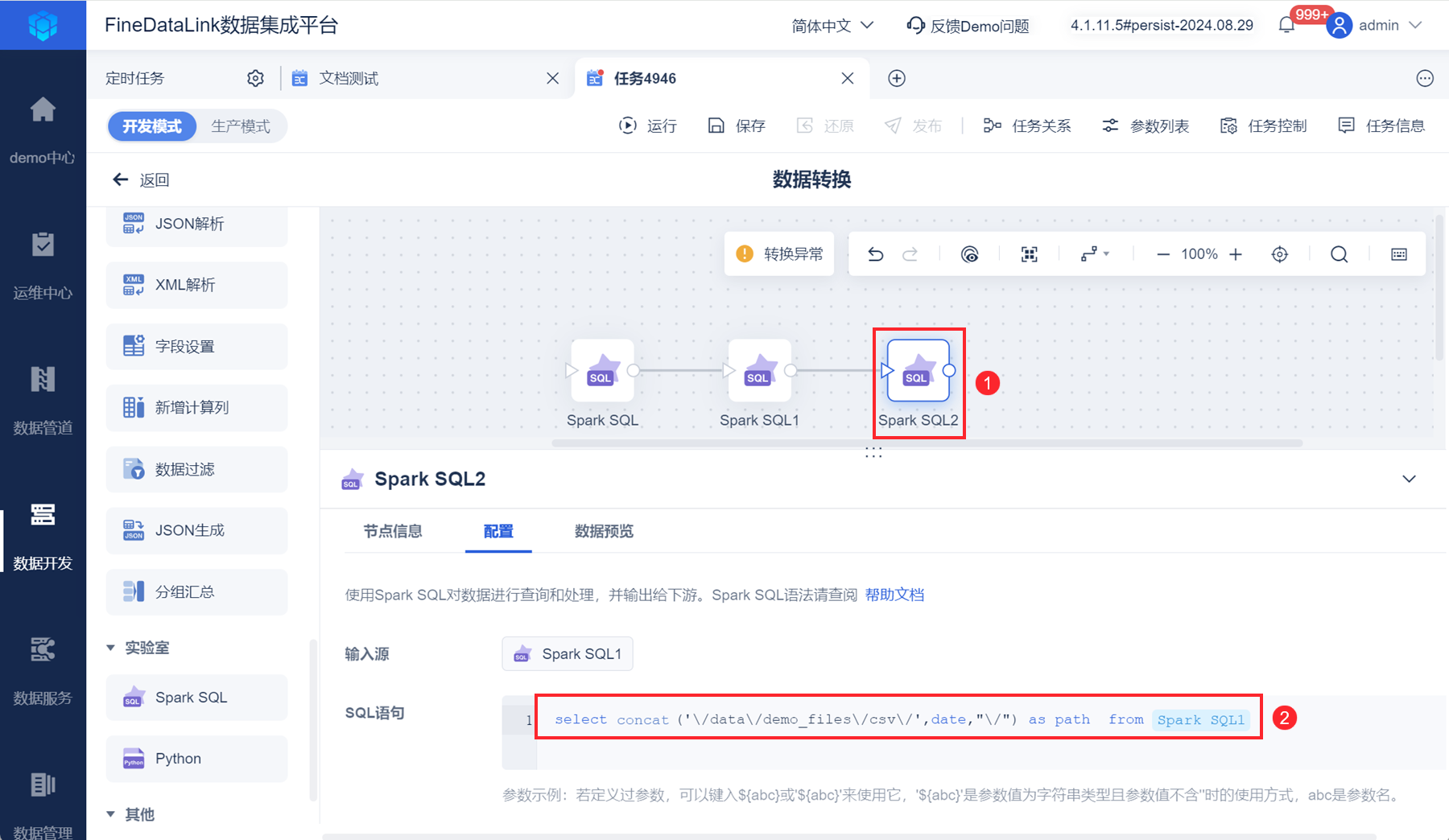Open the 帮助文档 link
The image size is (1449, 840).
(894, 595)
